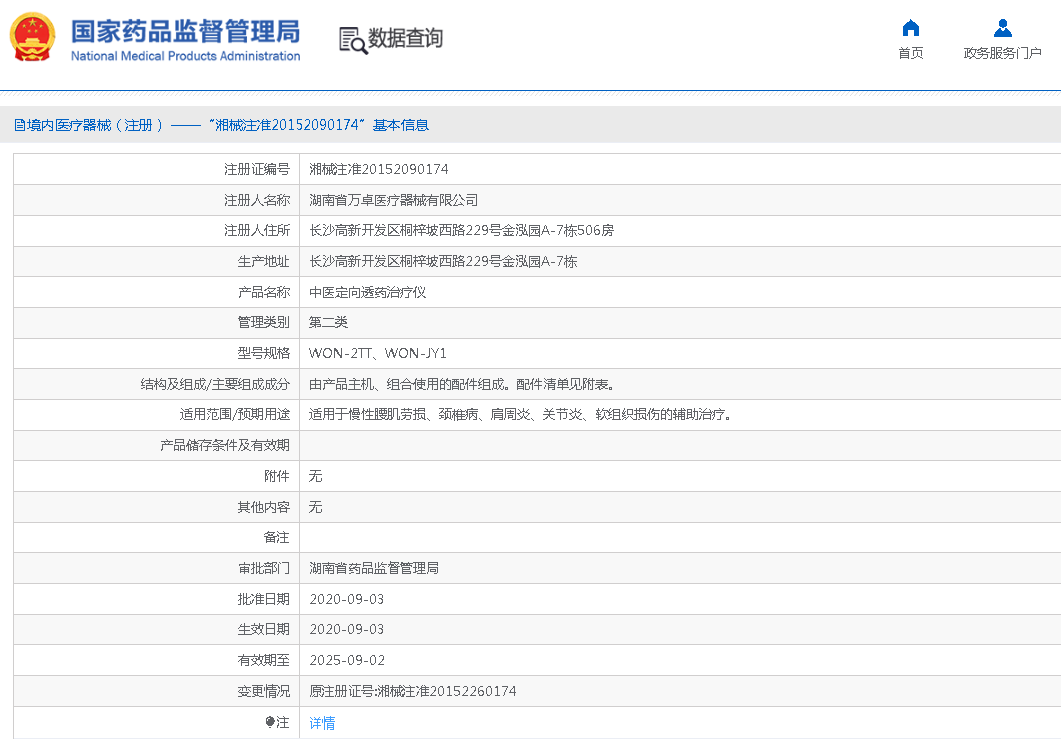Click product name 中医定向透药治疗仪
This screenshot has width=1061, height=739.
[x=368, y=292]
